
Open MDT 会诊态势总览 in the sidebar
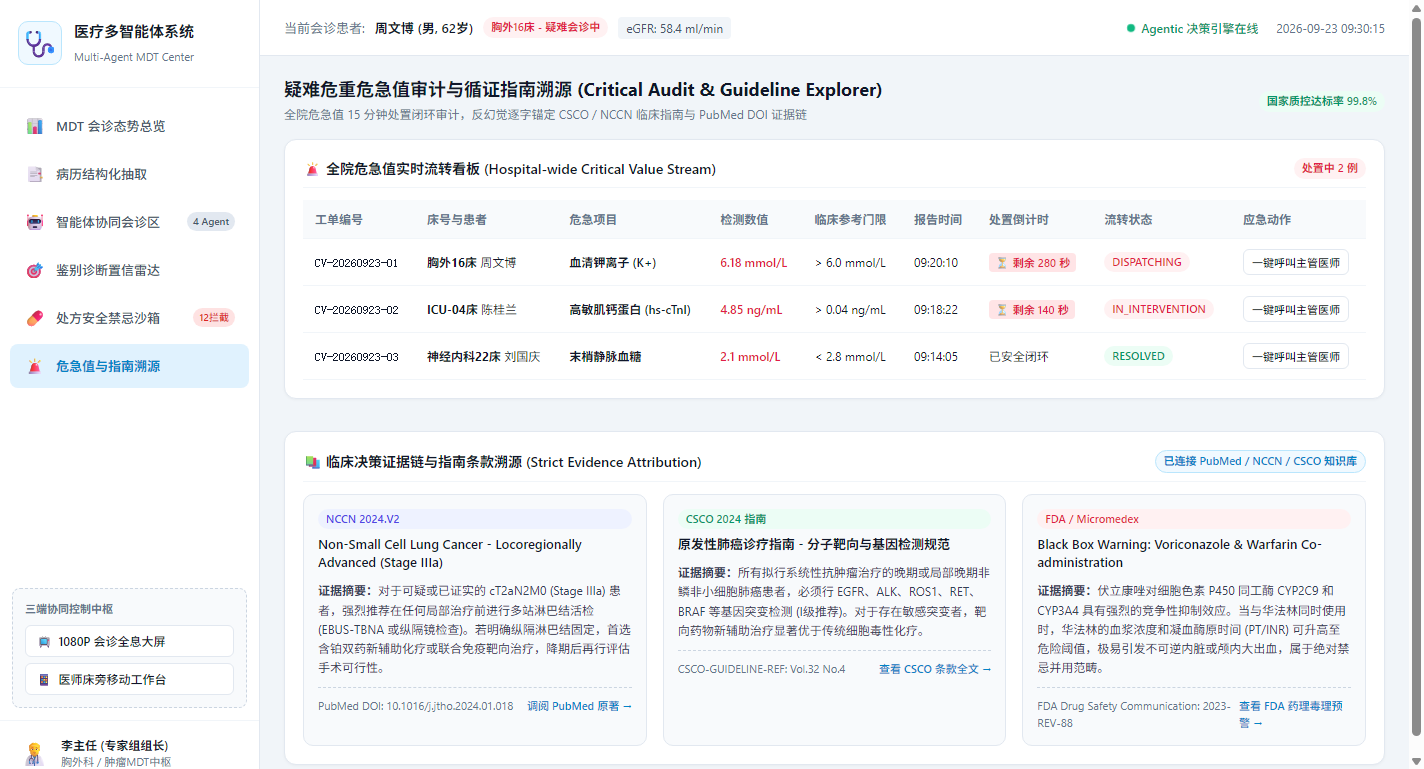click(x=129, y=126)
